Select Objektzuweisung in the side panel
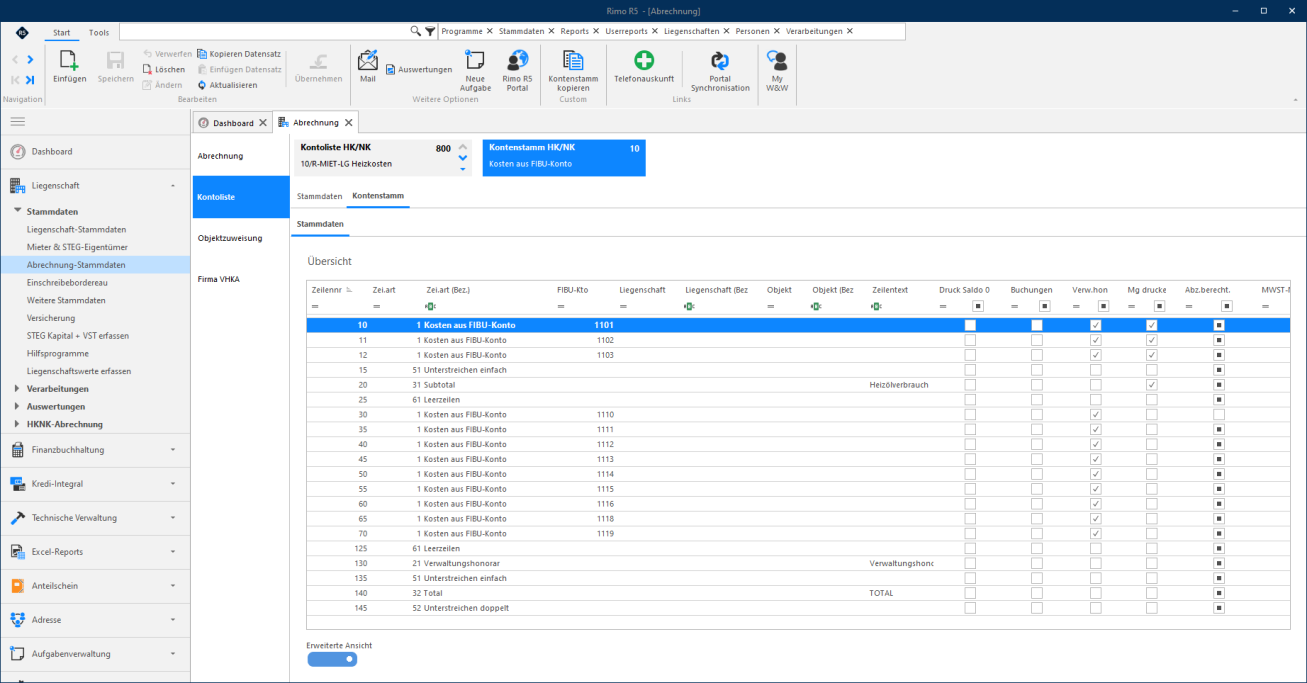 pyautogui.click(x=230, y=238)
